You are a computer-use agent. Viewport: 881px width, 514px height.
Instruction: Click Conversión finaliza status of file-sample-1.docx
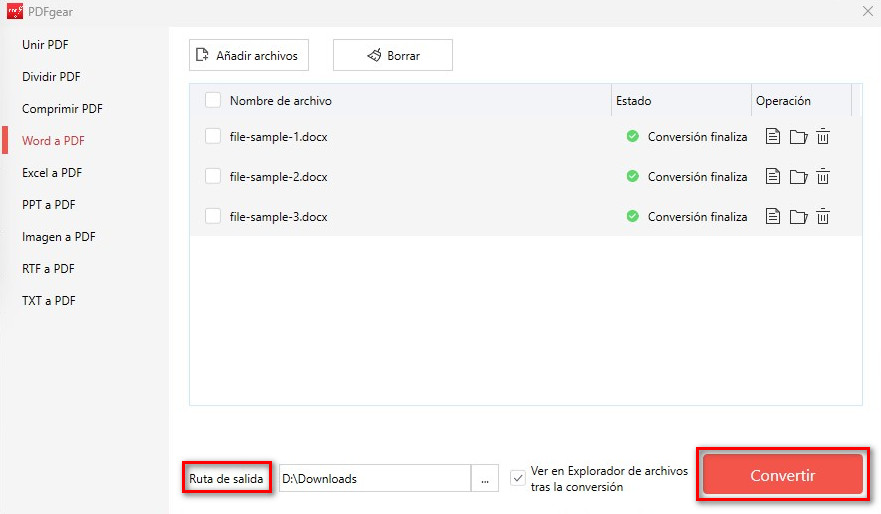(x=697, y=137)
